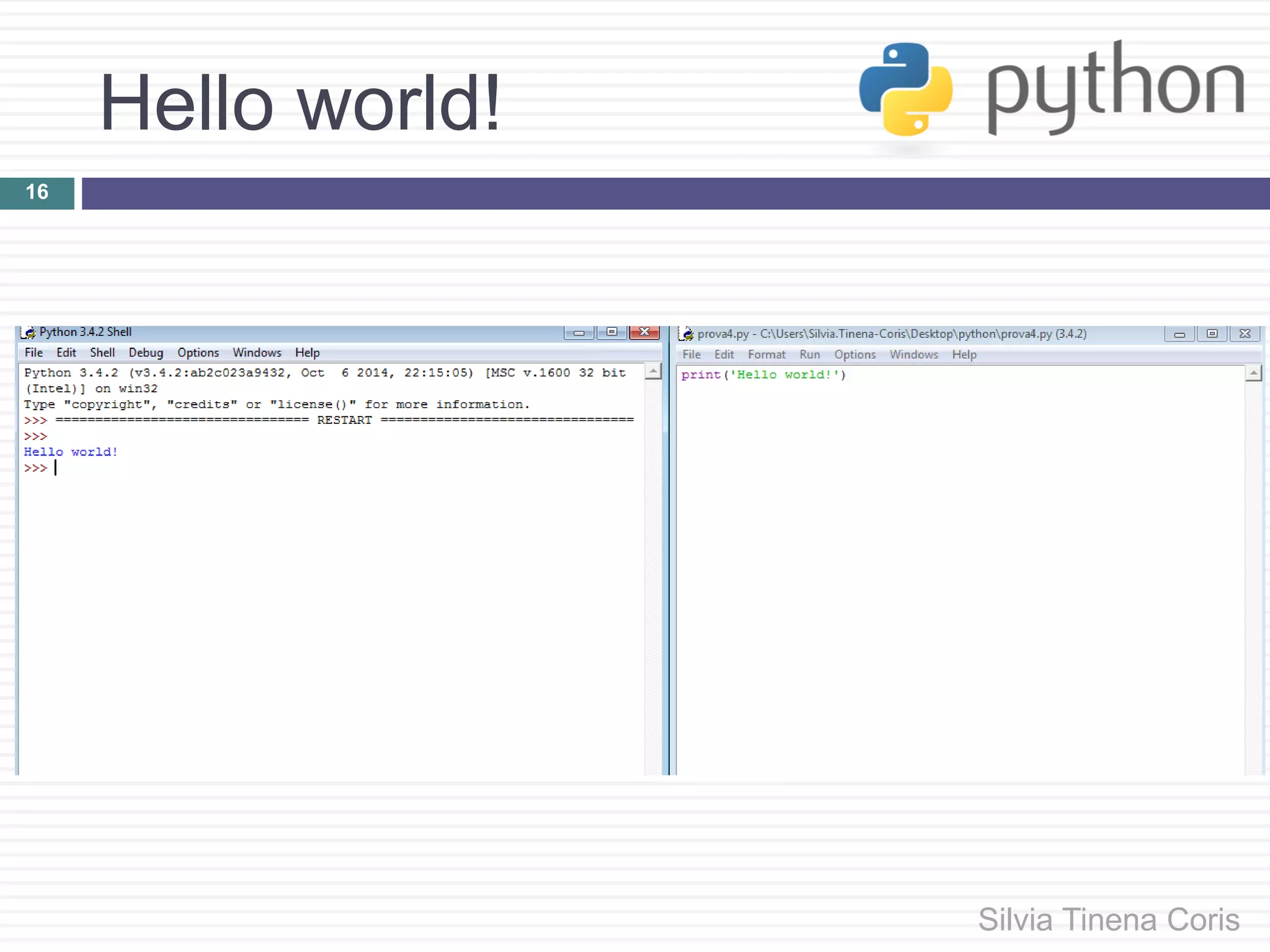
Task: Open the Shell menu in Python Shell
Action: [102, 353]
